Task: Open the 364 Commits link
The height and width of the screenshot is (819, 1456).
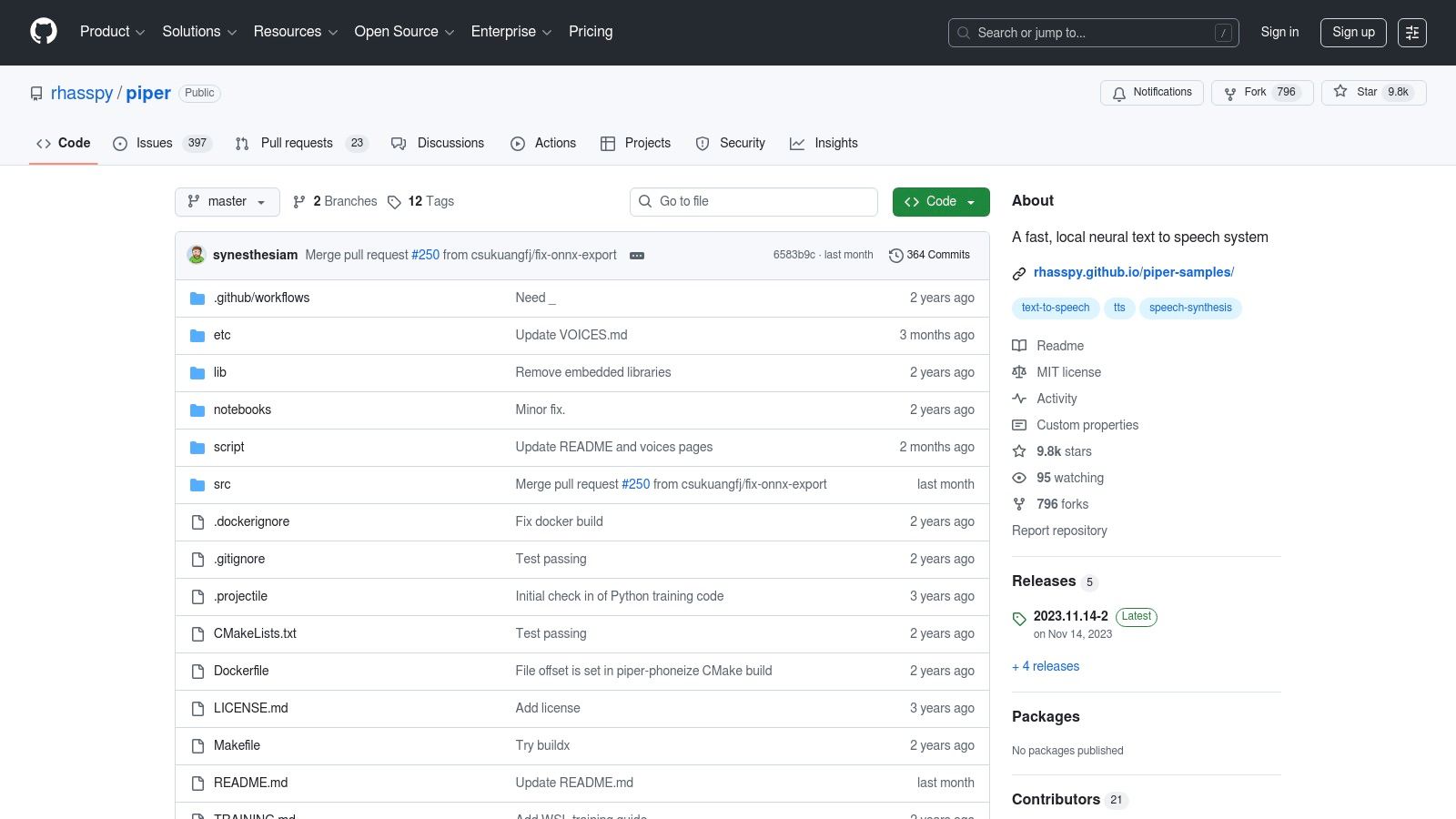Action: pyautogui.click(x=929, y=256)
